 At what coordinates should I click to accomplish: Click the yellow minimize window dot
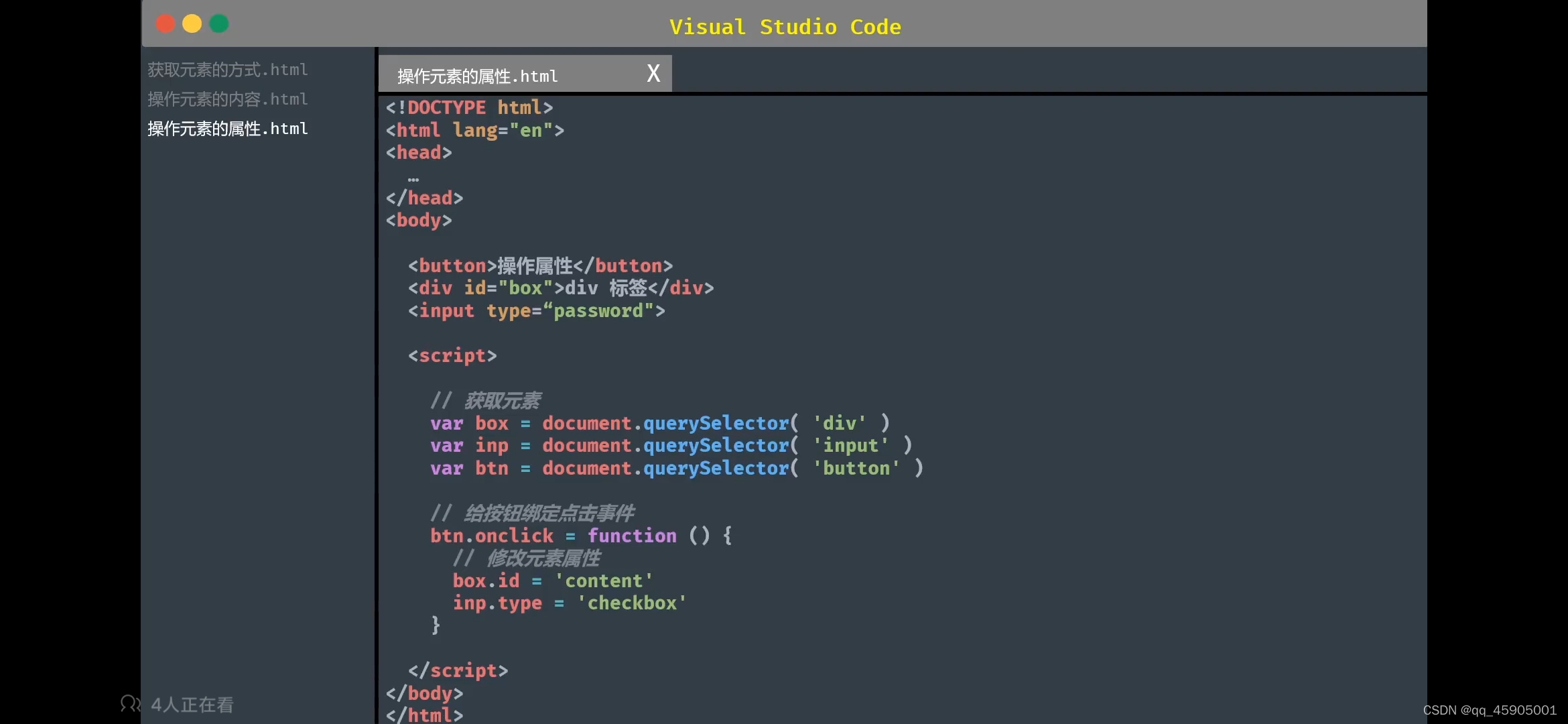192,24
